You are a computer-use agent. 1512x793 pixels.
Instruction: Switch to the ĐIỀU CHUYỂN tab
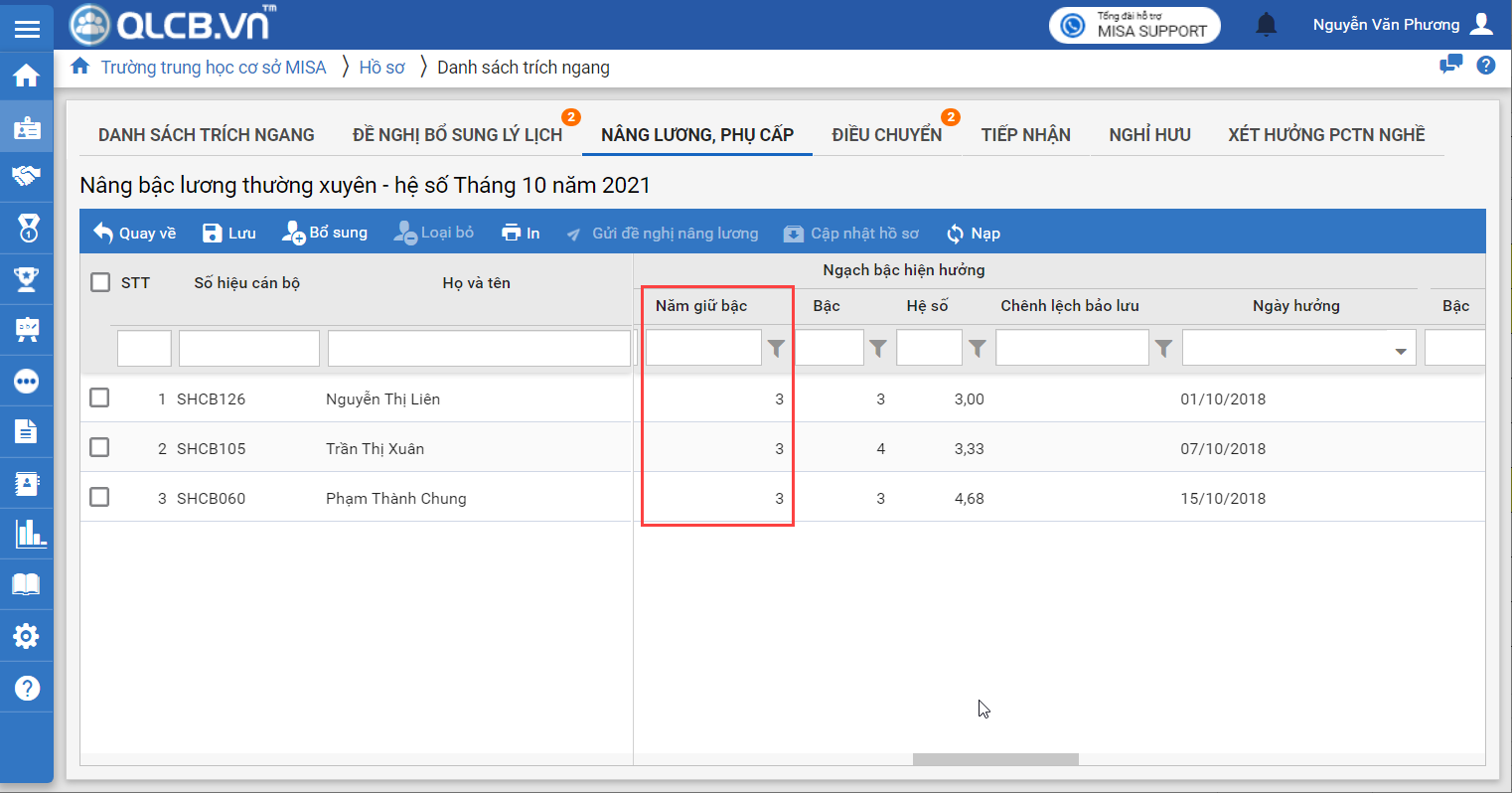(x=886, y=135)
